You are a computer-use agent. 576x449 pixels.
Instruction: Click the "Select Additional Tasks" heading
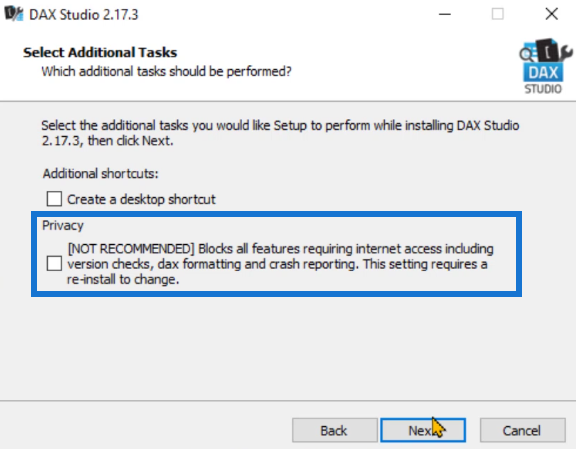coord(100,52)
